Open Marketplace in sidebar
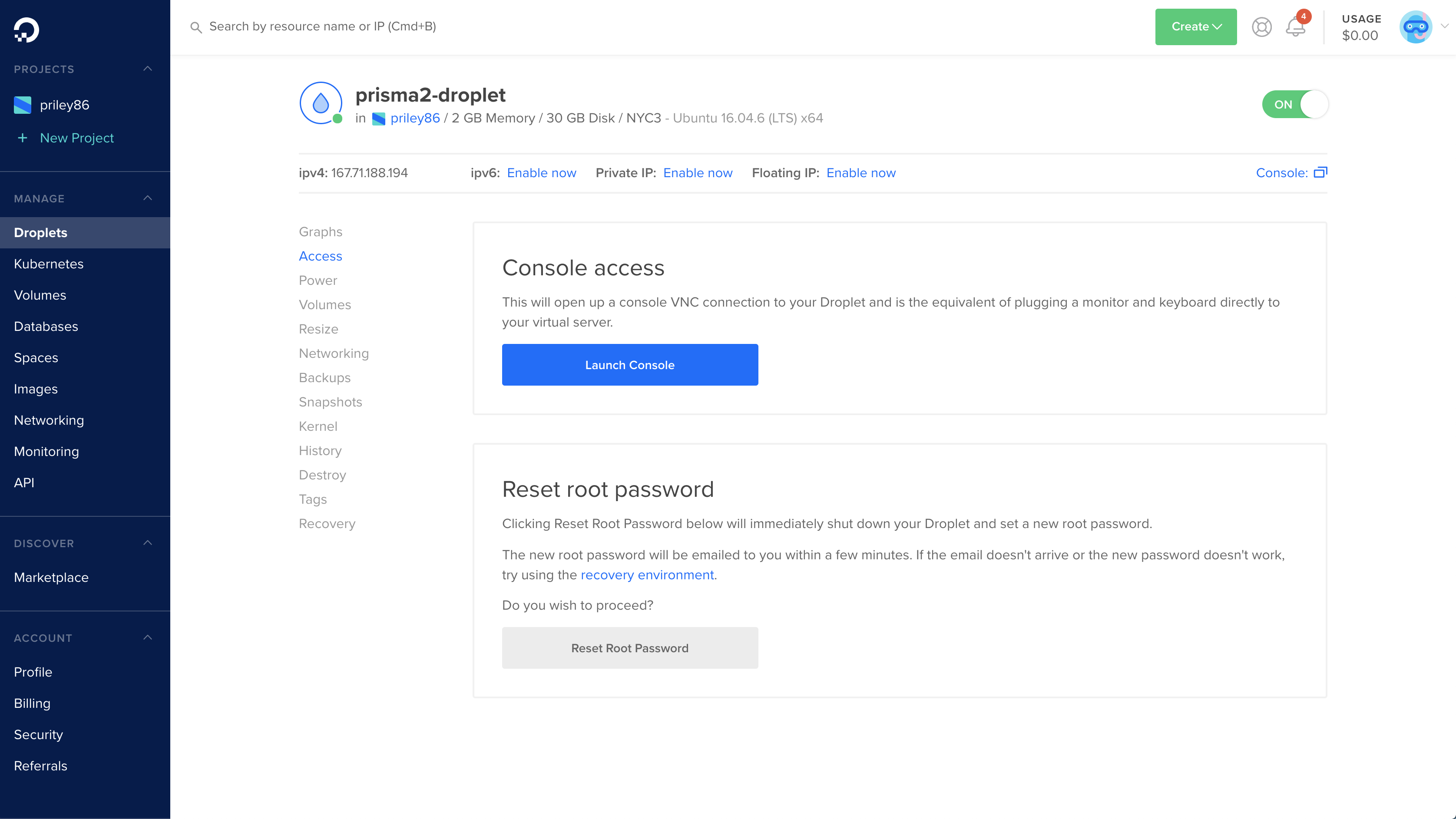Image resolution: width=1456 pixels, height=819 pixels. [51, 577]
